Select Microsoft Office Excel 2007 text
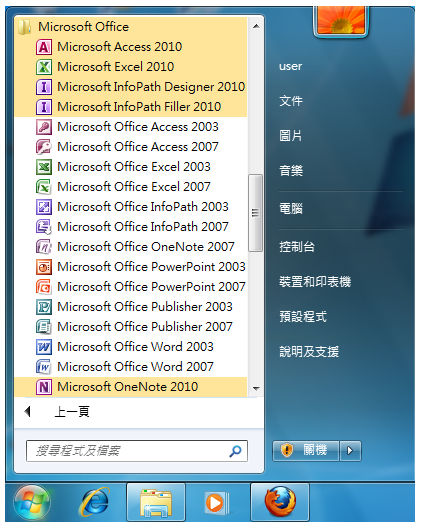423x524 pixels. pos(134,187)
